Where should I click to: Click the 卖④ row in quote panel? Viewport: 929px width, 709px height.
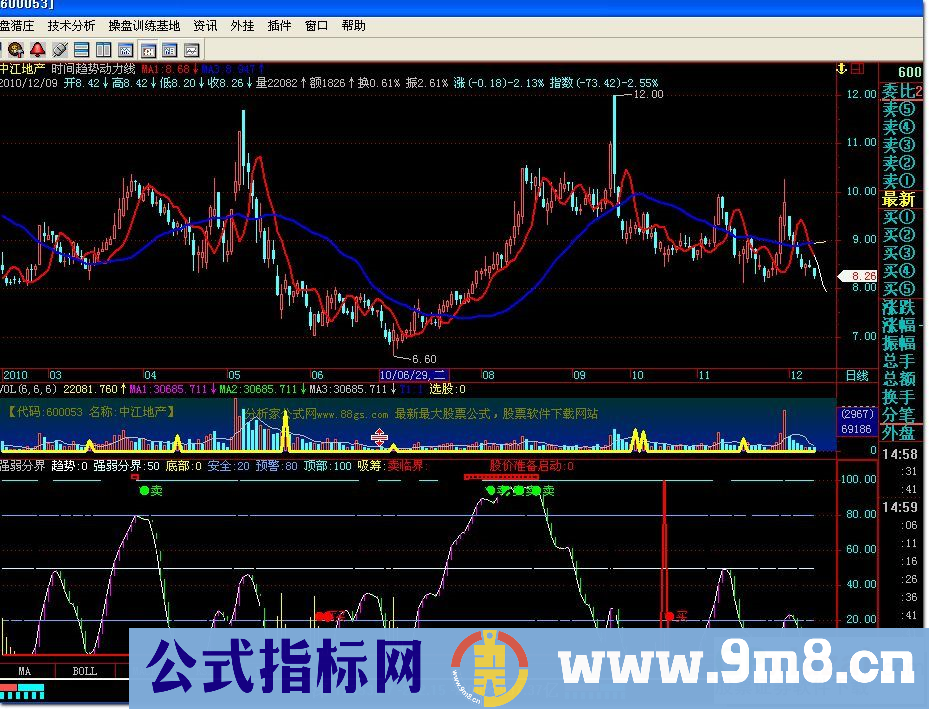[x=899, y=127]
